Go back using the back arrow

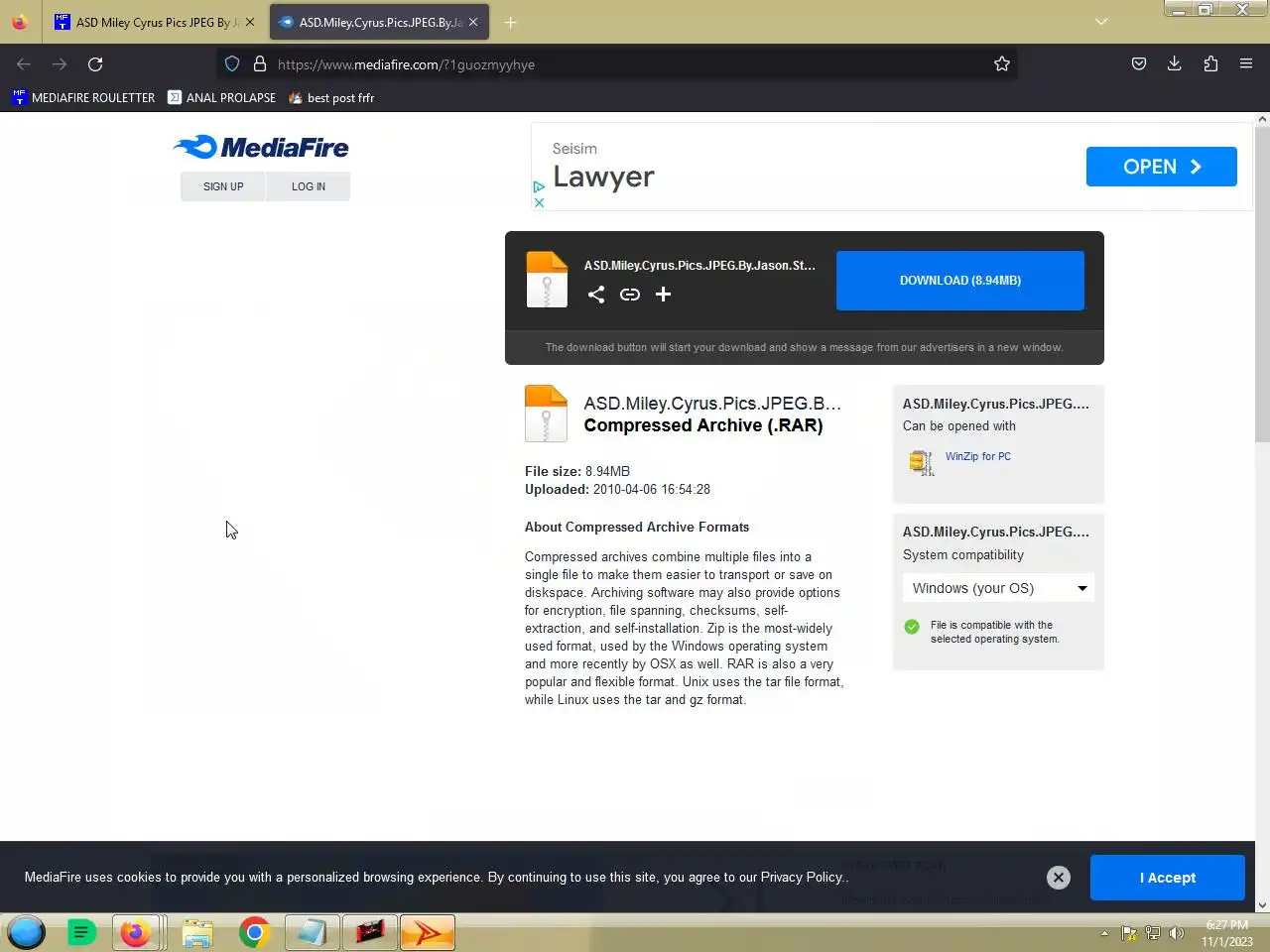coord(24,64)
